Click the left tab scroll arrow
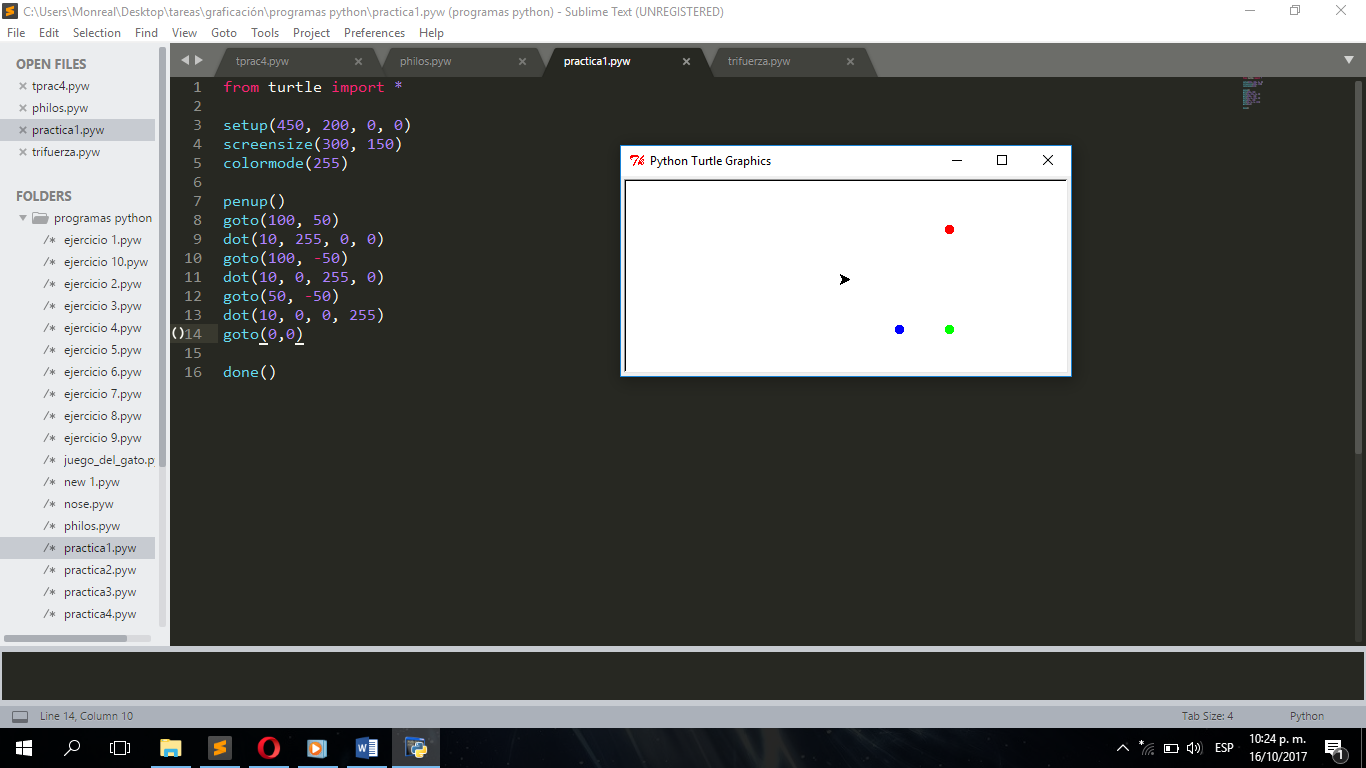This screenshot has width=1366, height=768. click(184, 60)
